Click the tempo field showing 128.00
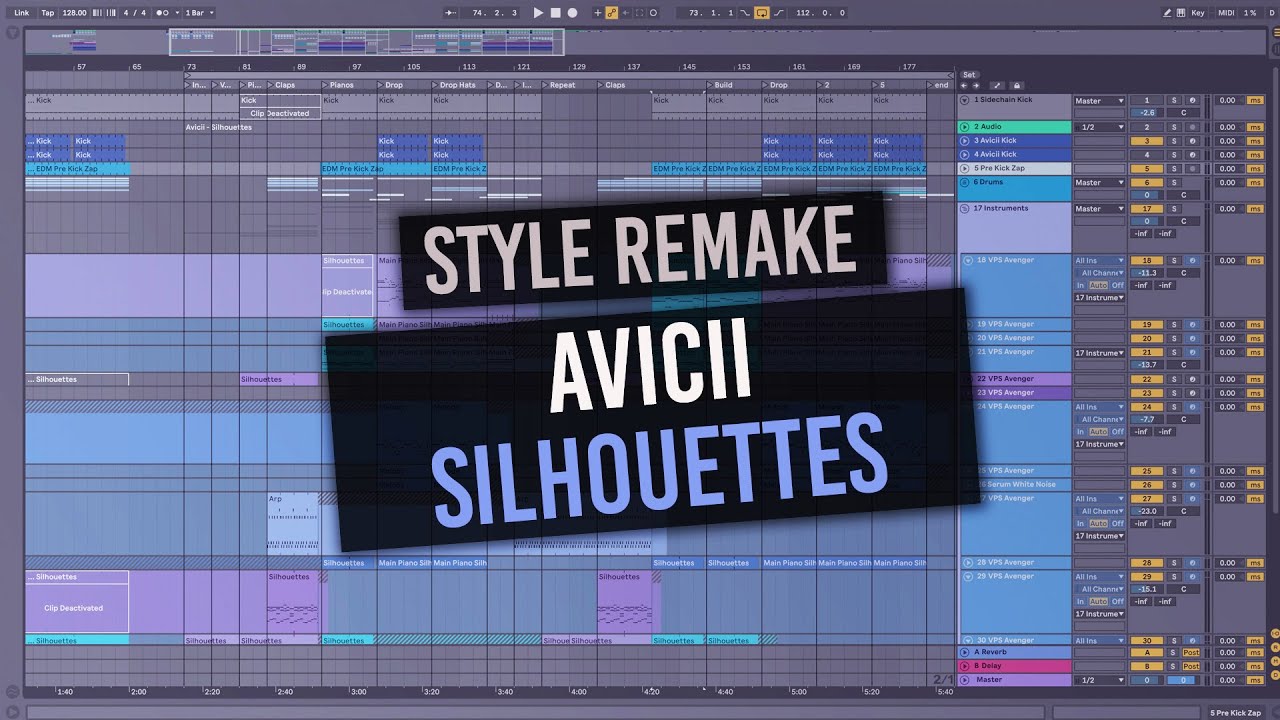1280x720 pixels. (75, 13)
